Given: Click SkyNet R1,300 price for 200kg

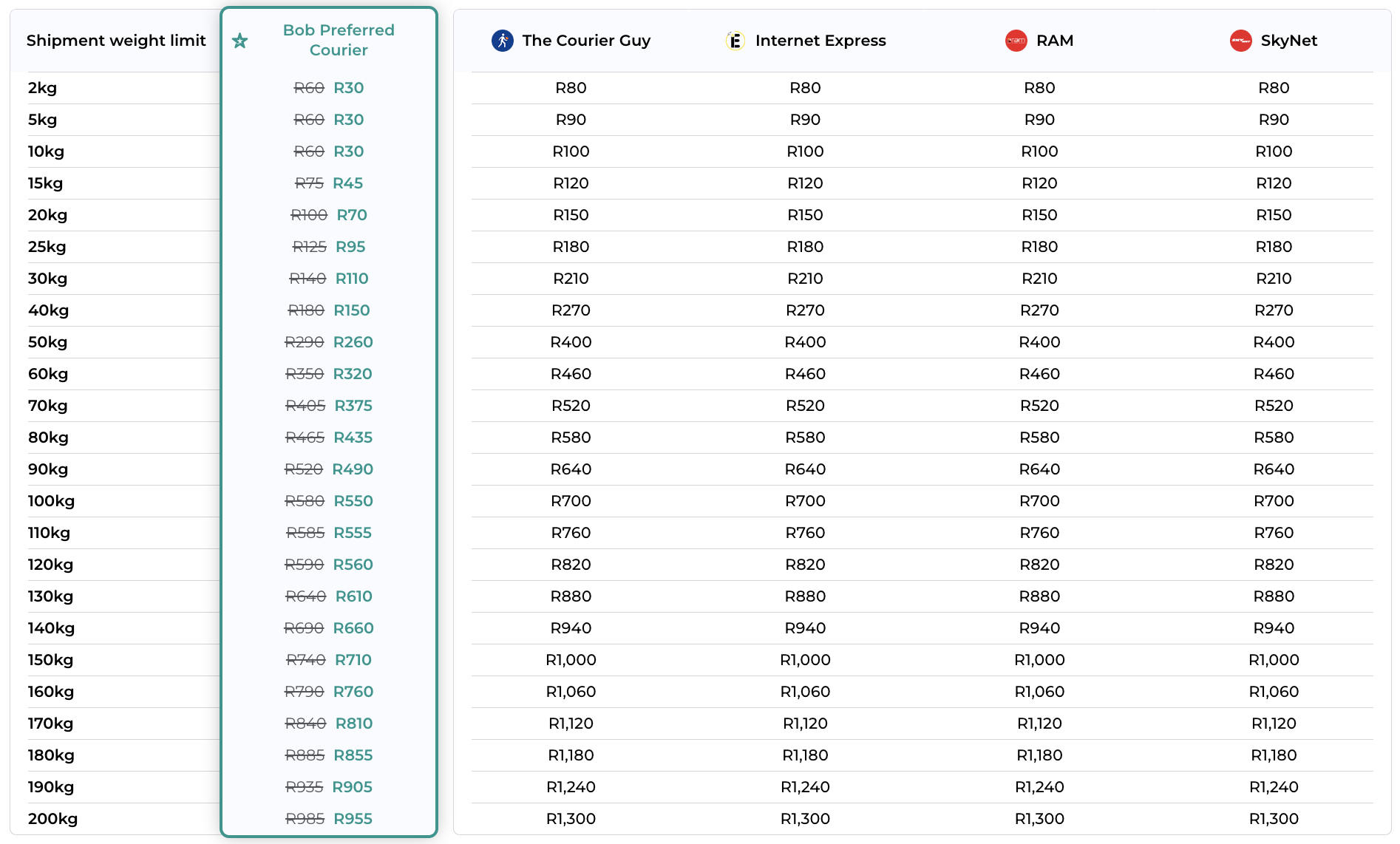Looking at the screenshot, I should [x=1274, y=819].
